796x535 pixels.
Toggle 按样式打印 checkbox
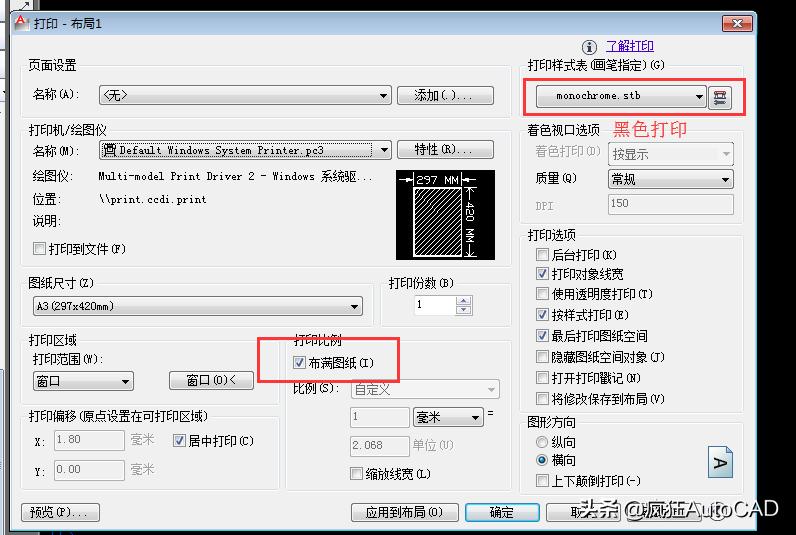(542, 315)
